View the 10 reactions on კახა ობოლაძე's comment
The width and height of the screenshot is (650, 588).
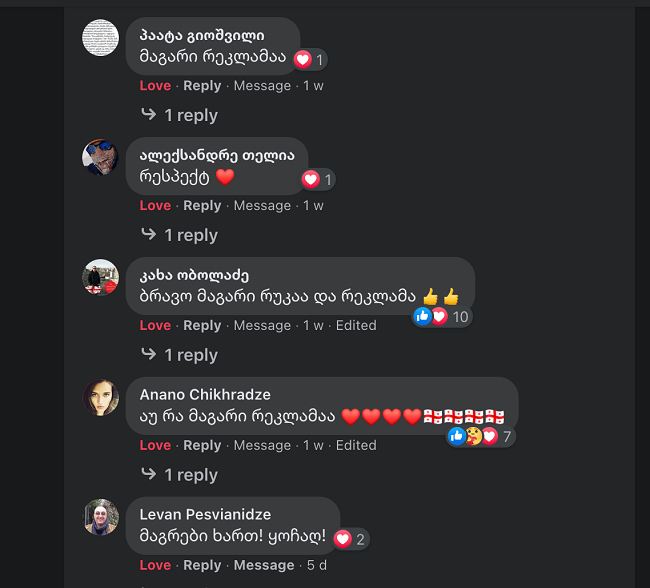pos(442,317)
